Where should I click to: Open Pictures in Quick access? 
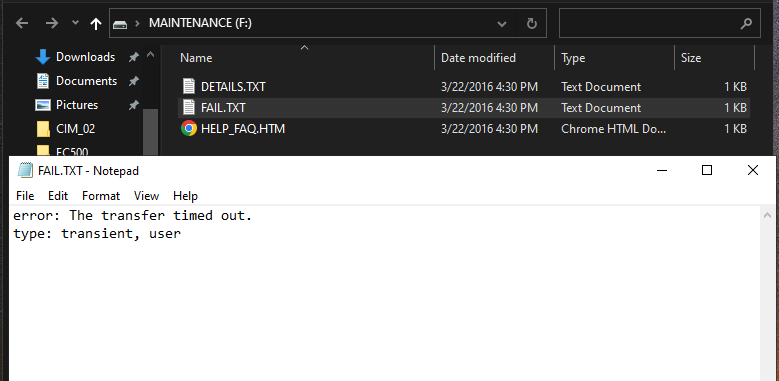coord(77,105)
